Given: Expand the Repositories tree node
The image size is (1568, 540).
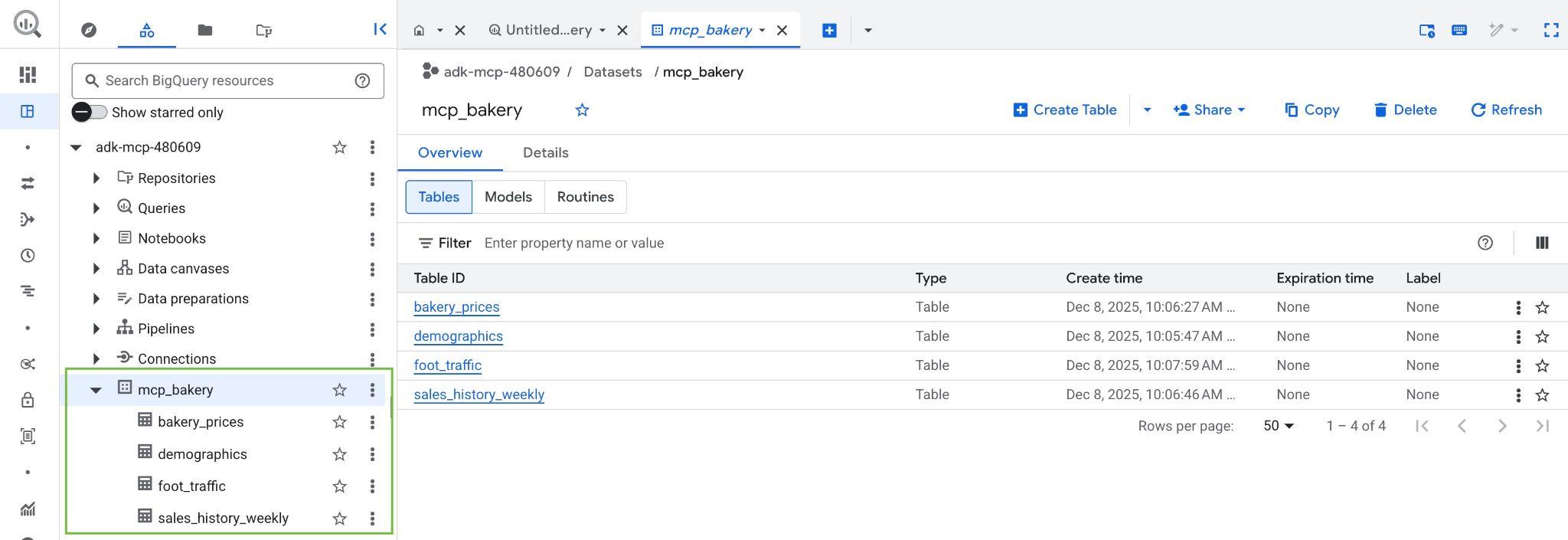Looking at the screenshot, I should click(96, 178).
